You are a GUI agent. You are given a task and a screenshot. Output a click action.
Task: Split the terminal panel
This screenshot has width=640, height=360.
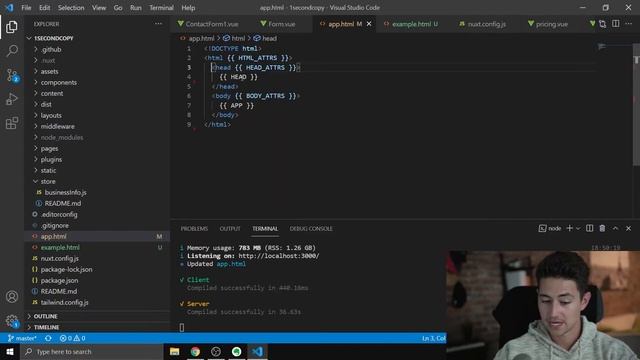tap(589, 228)
